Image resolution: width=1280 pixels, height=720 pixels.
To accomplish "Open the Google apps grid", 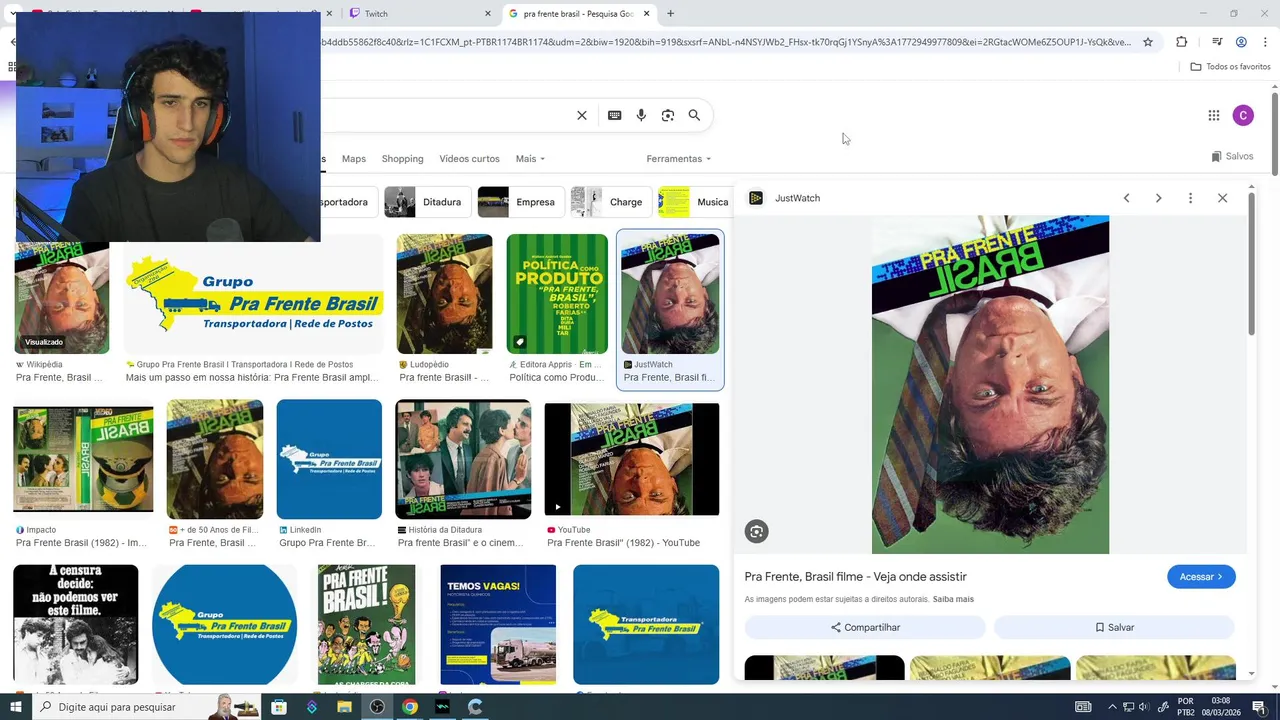I will click(1213, 115).
